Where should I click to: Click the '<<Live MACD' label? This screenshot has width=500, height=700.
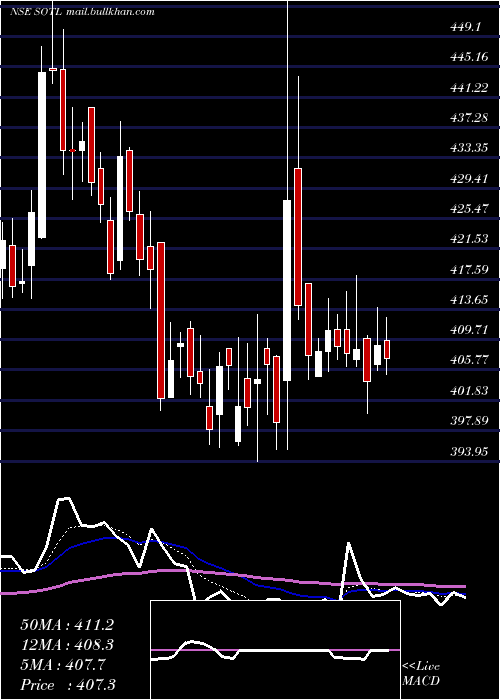tap(421, 673)
